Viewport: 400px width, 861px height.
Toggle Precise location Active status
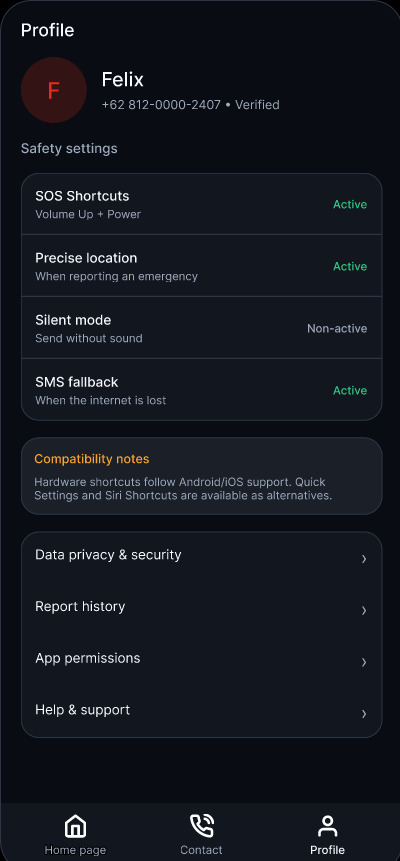point(349,266)
